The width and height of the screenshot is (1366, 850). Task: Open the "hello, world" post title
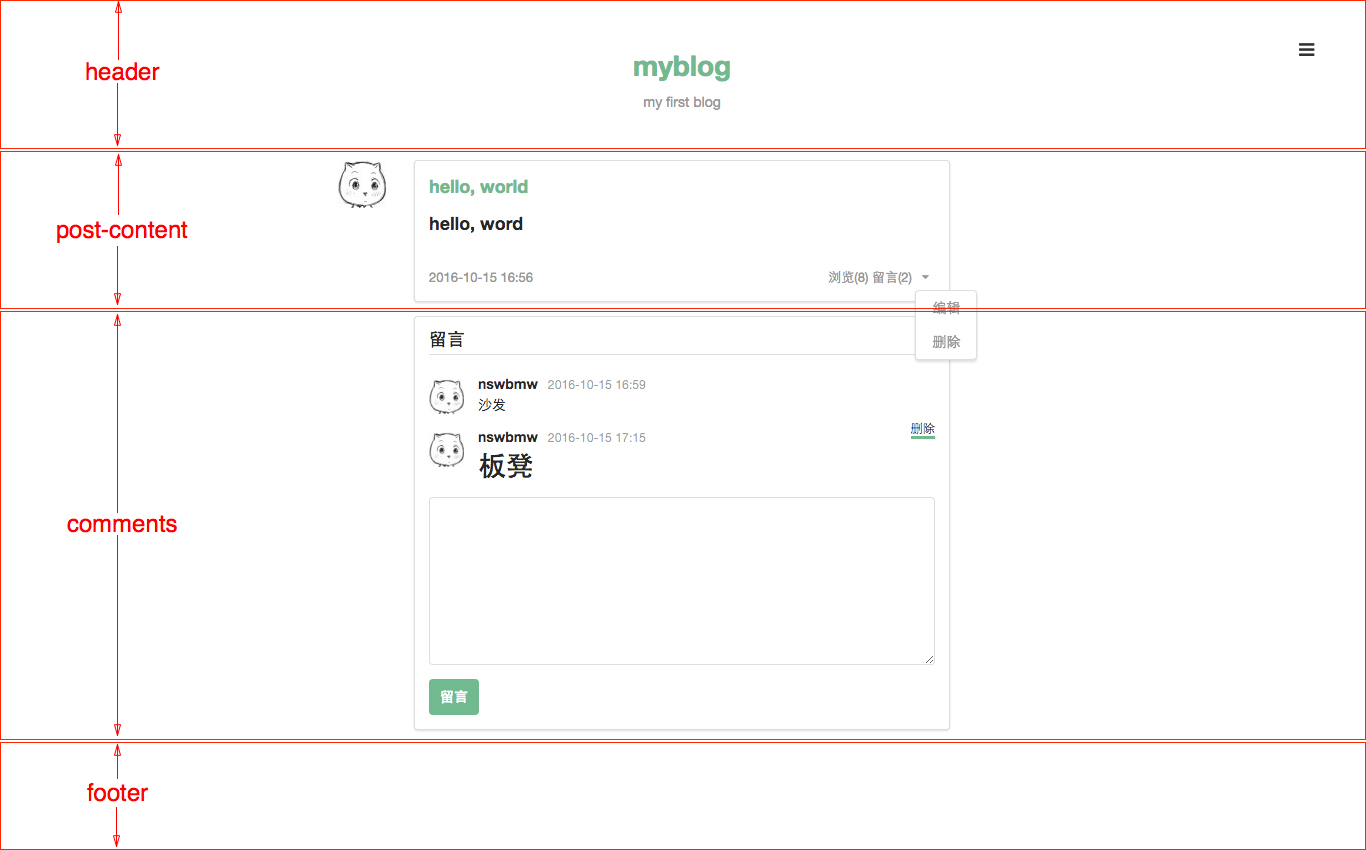(478, 187)
